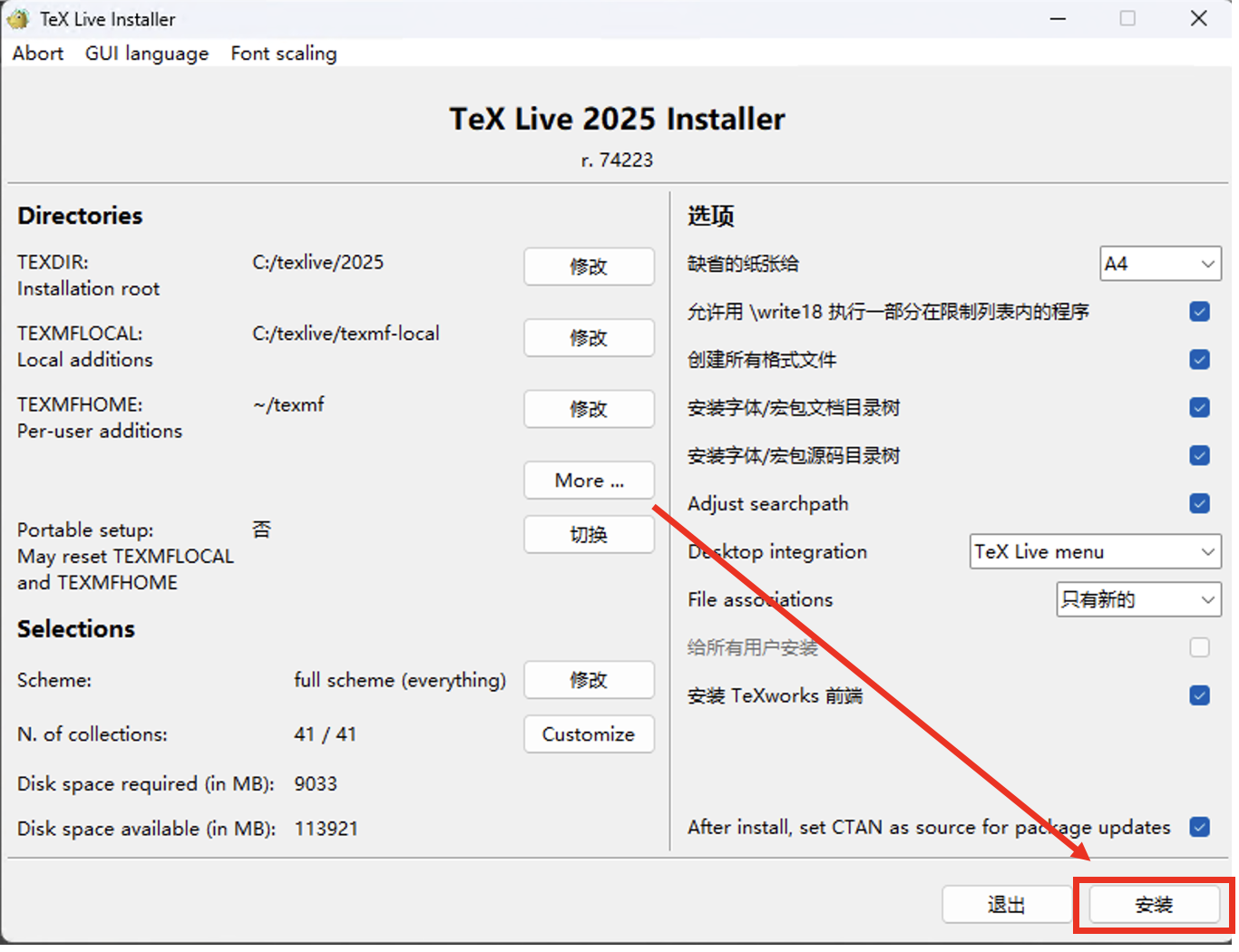Open the A4 paper size dropdown
1239x952 pixels.
coord(1160,264)
